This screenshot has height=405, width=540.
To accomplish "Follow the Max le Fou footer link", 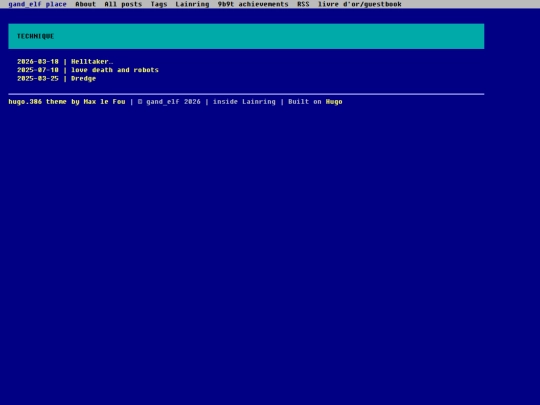I will click(x=104, y=102).
